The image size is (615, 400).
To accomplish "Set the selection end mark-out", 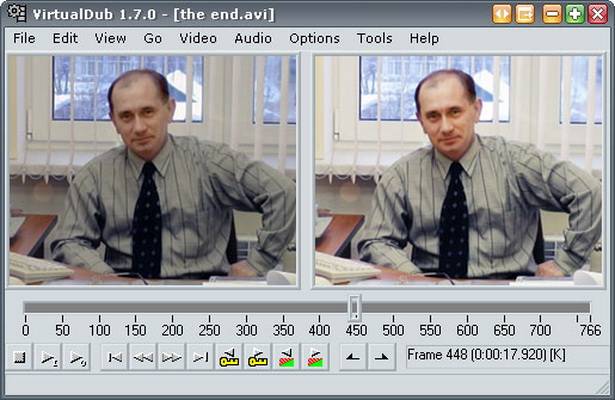I will pos(381,357).
